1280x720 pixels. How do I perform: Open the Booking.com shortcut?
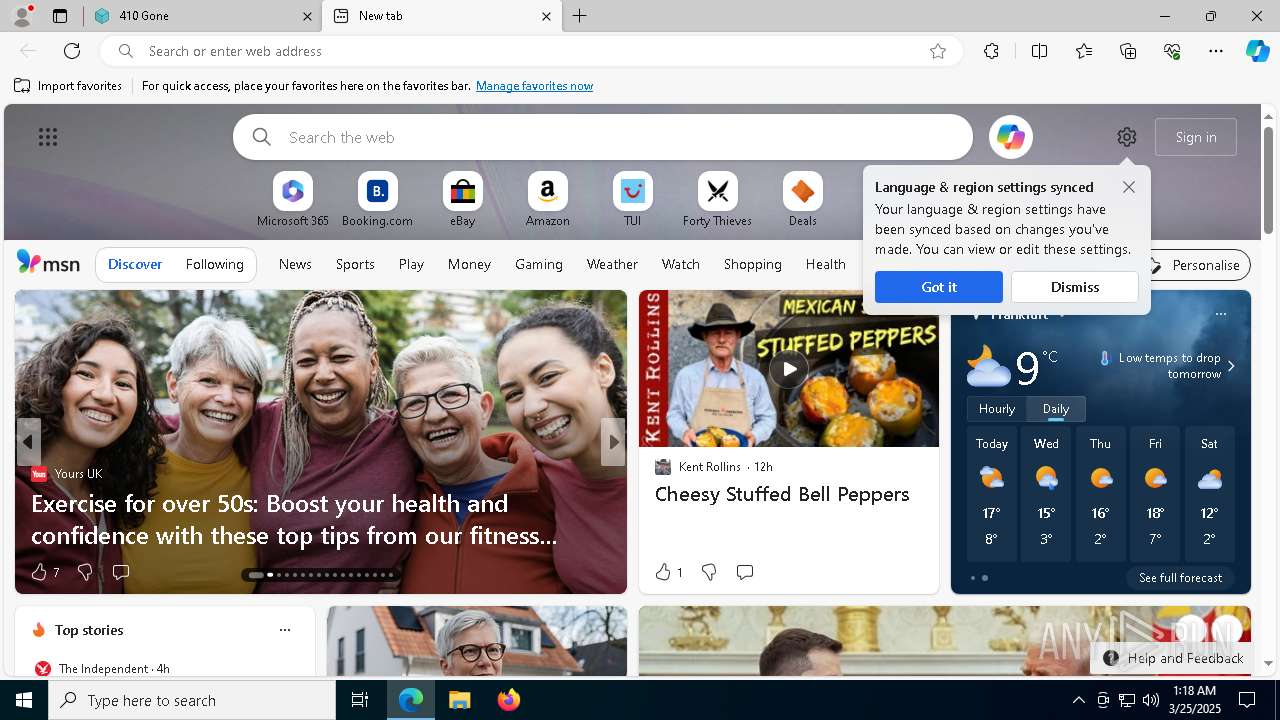coord(377,200)
